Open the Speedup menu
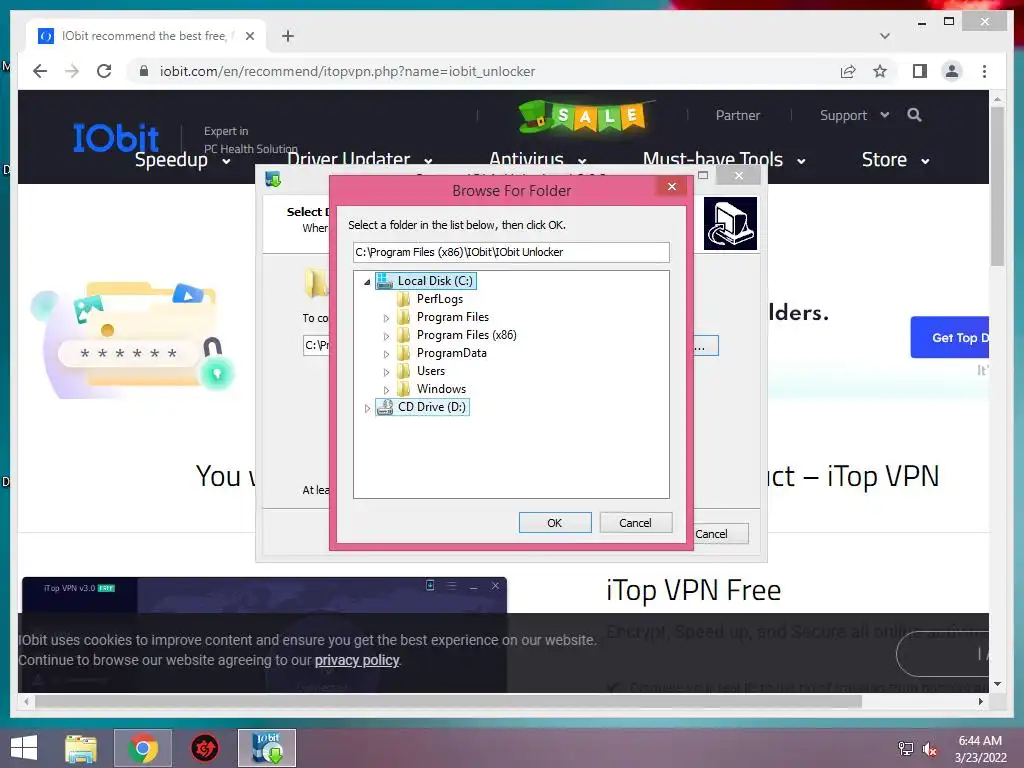This screenshot has height=768, width=1024. click(183, 159)
